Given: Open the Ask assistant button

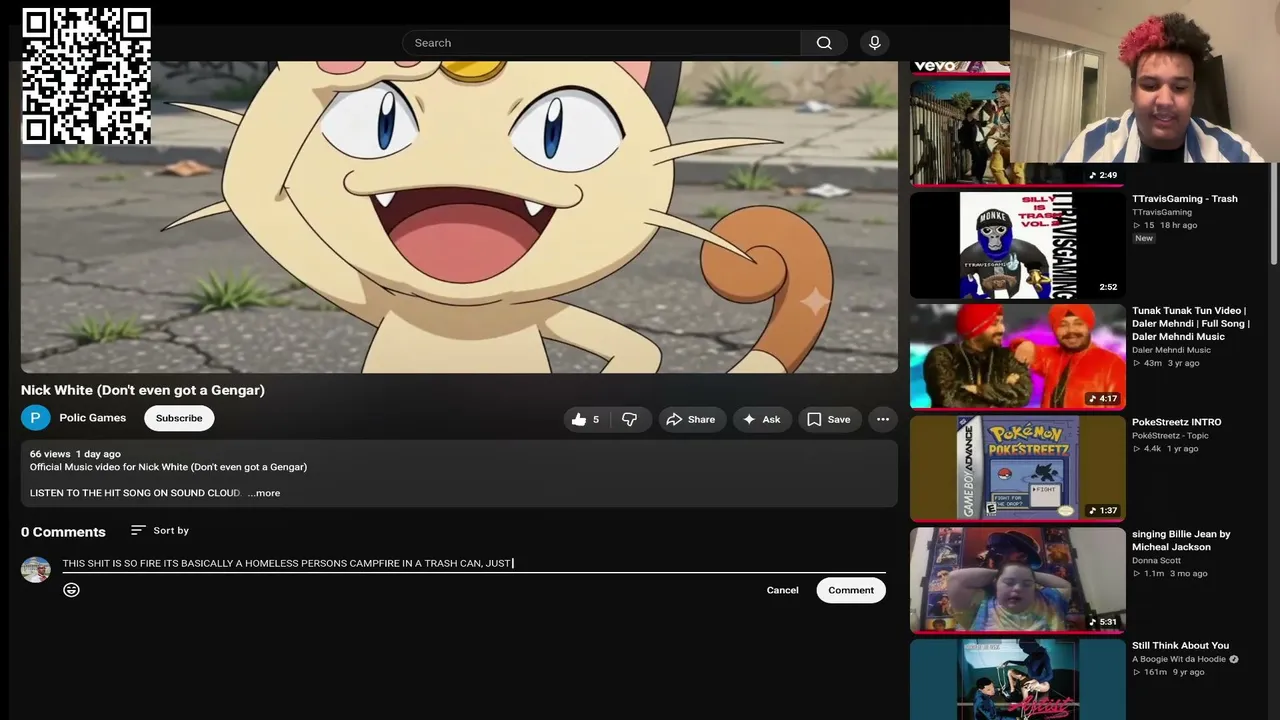Looking at the screenshot, I should (761, 419).
